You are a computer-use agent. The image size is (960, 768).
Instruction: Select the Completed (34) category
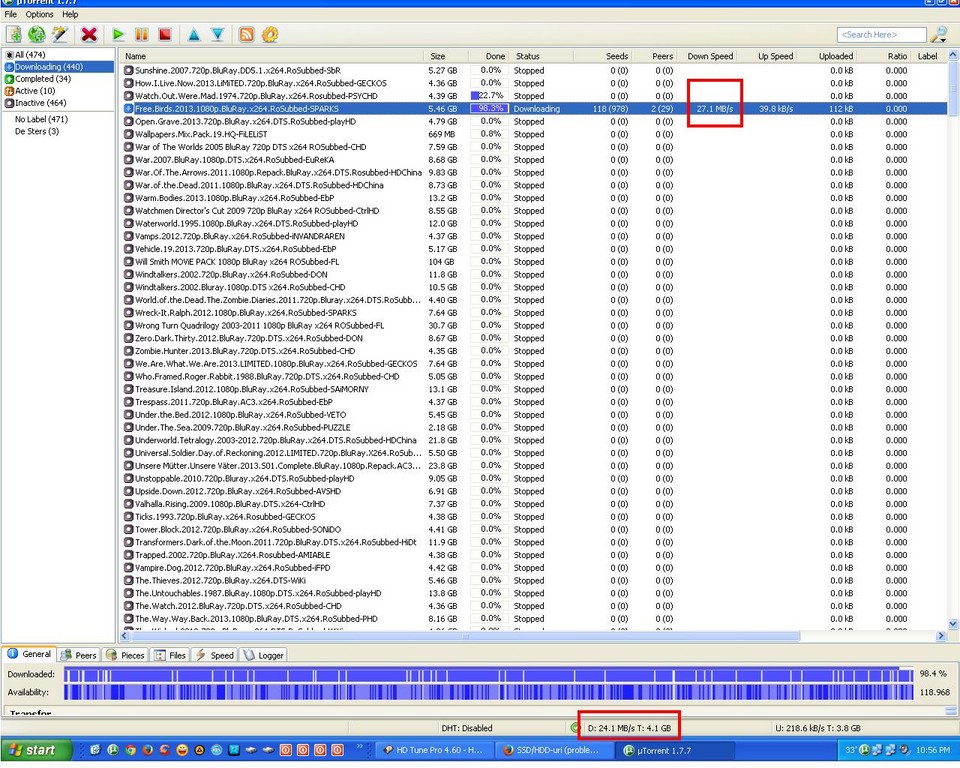point(42,79)
